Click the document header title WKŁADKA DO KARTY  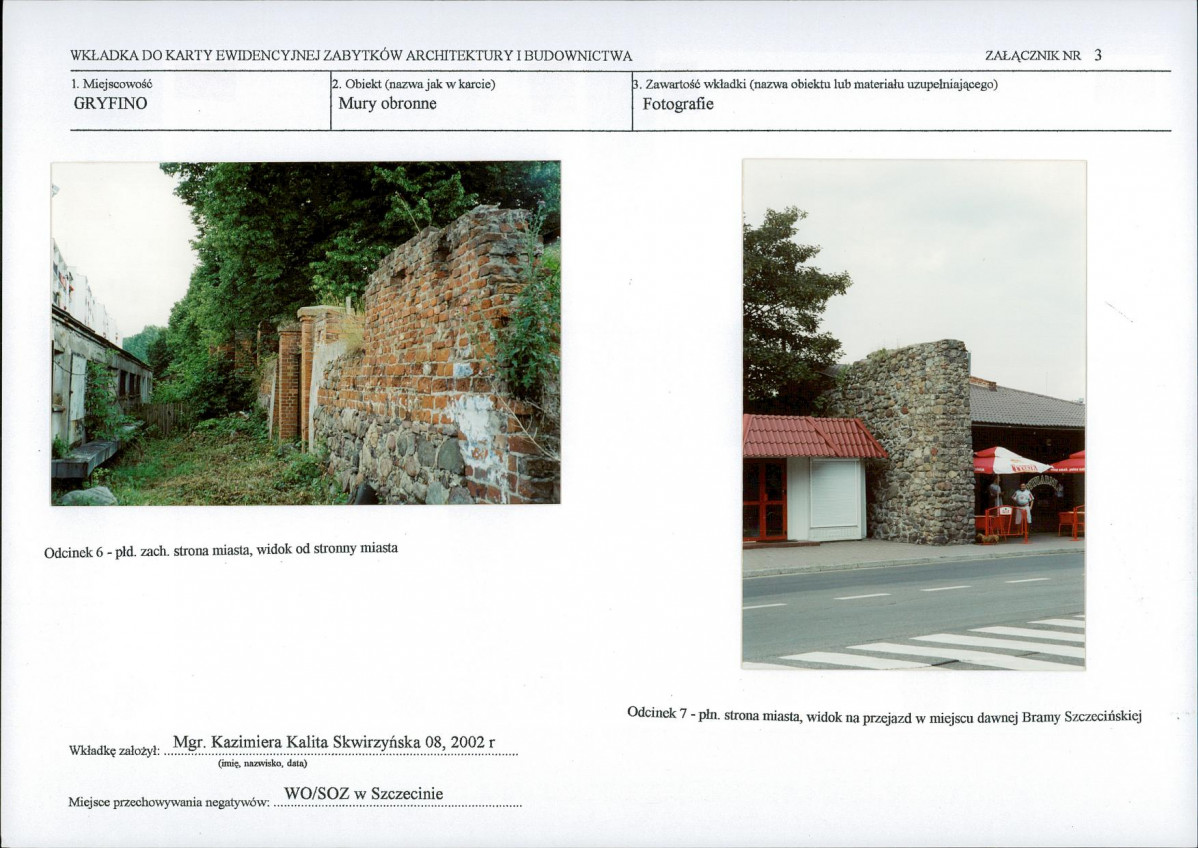point(351,56)
